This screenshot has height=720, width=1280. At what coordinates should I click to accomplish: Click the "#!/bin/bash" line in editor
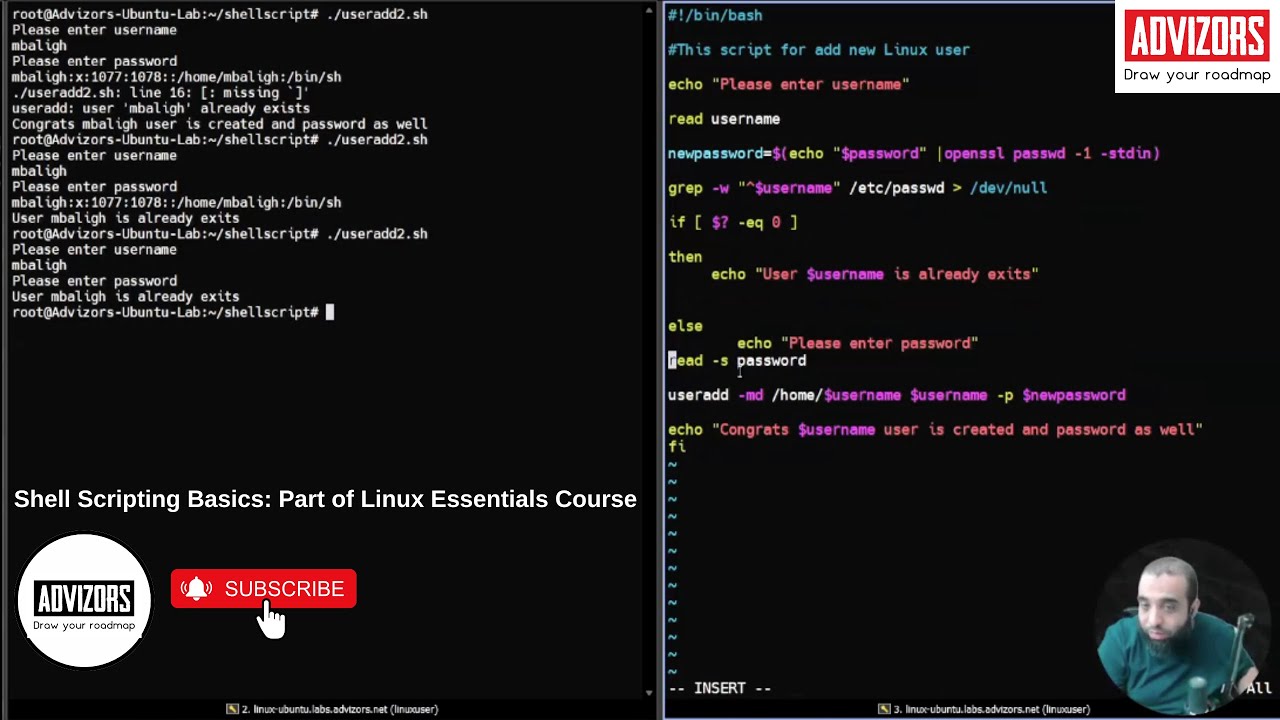[715, 15]
